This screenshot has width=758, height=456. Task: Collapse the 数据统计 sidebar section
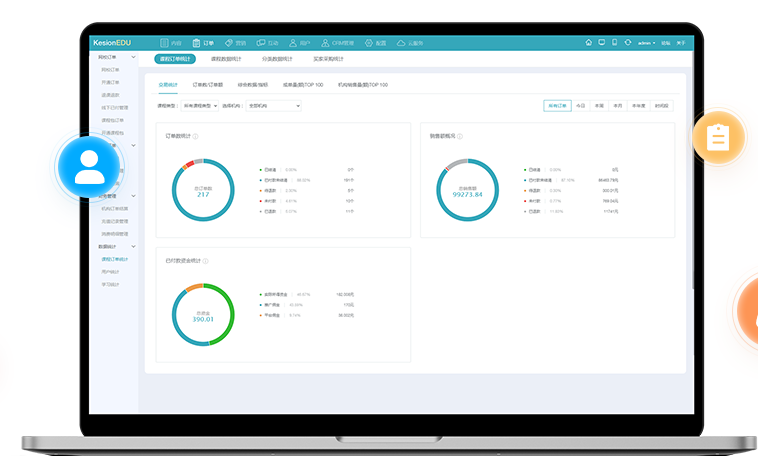(134, 246)
